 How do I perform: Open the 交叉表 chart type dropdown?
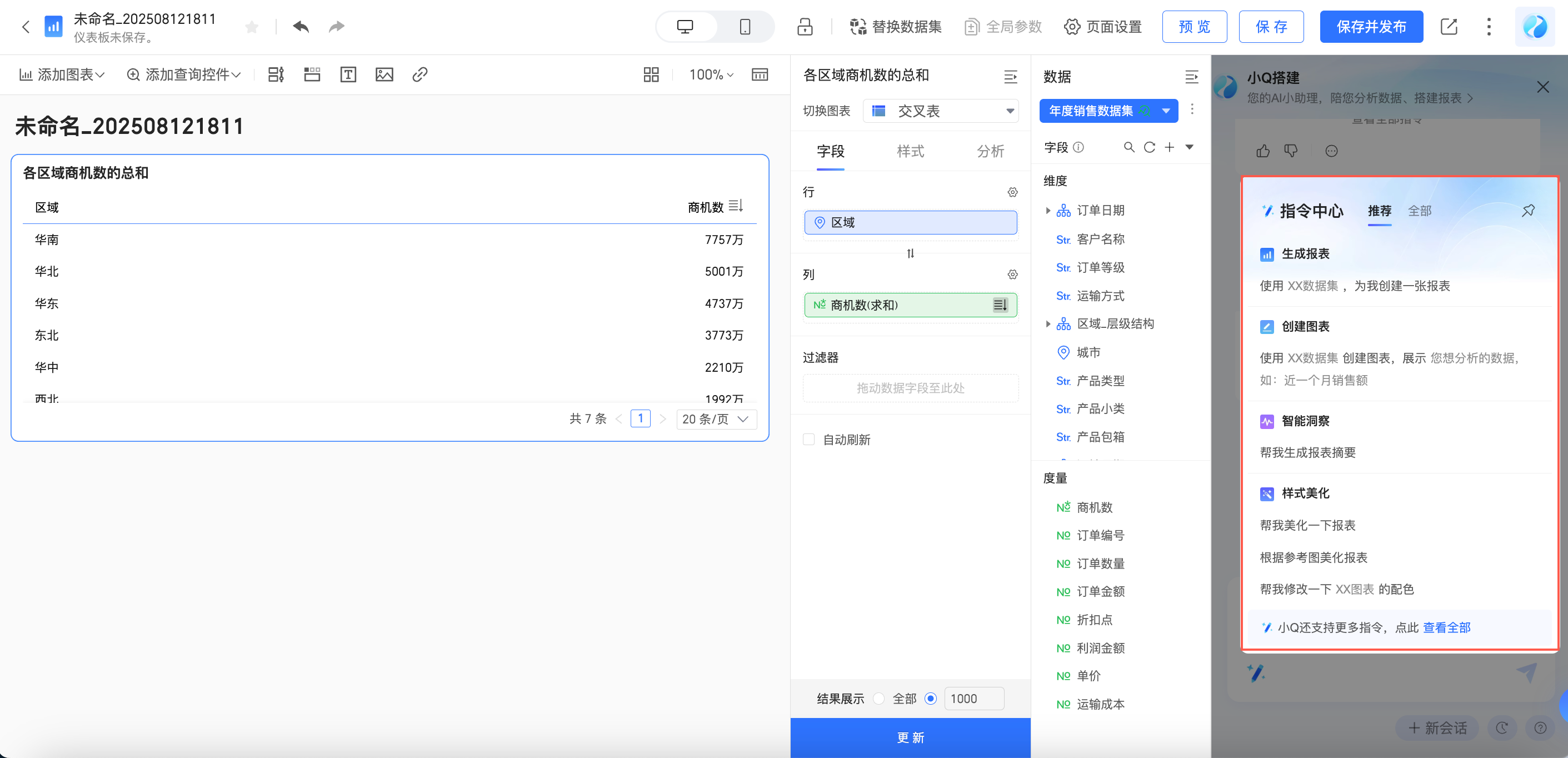(x=941, y=111)
